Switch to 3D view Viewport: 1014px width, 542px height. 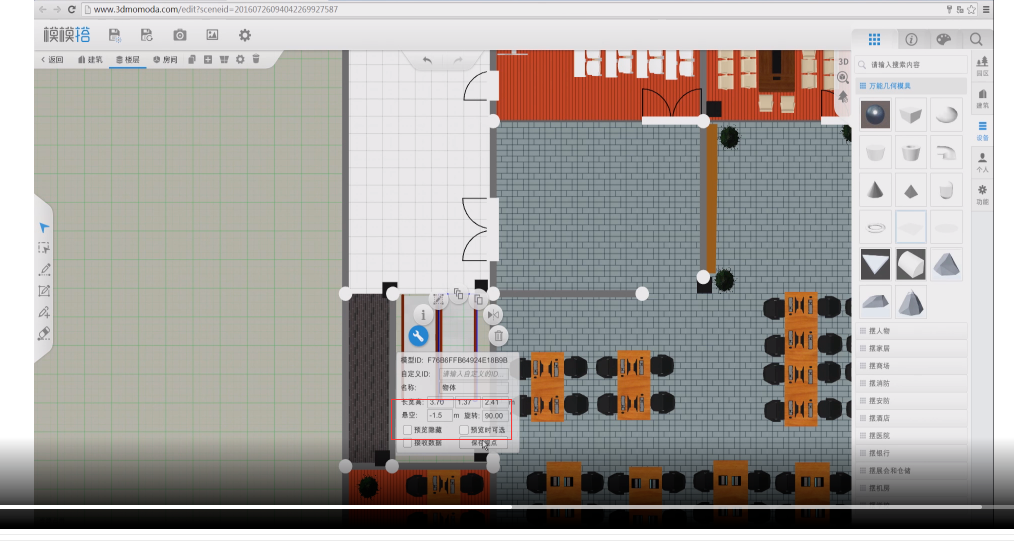pos(843,61)
